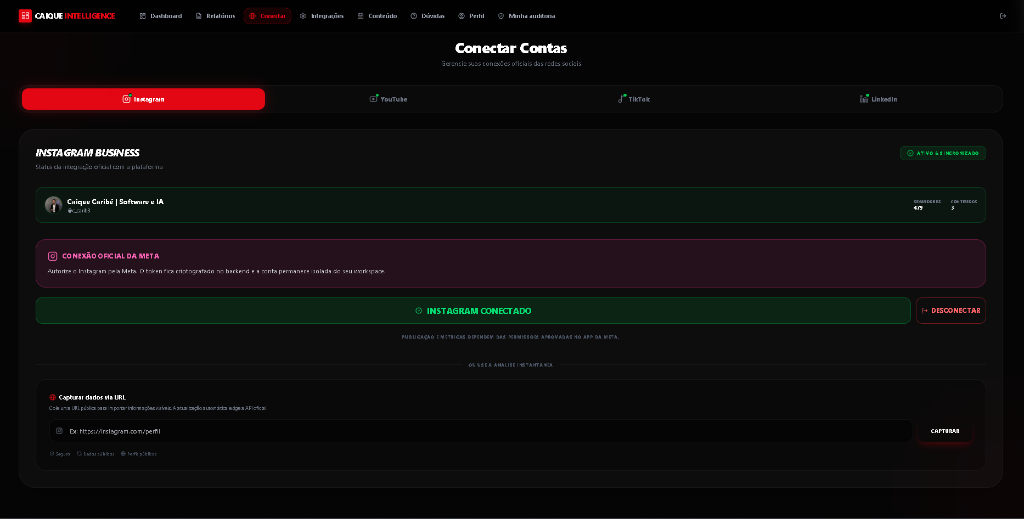
Task: Select the Instagram tab
Action: coord(143,99)
